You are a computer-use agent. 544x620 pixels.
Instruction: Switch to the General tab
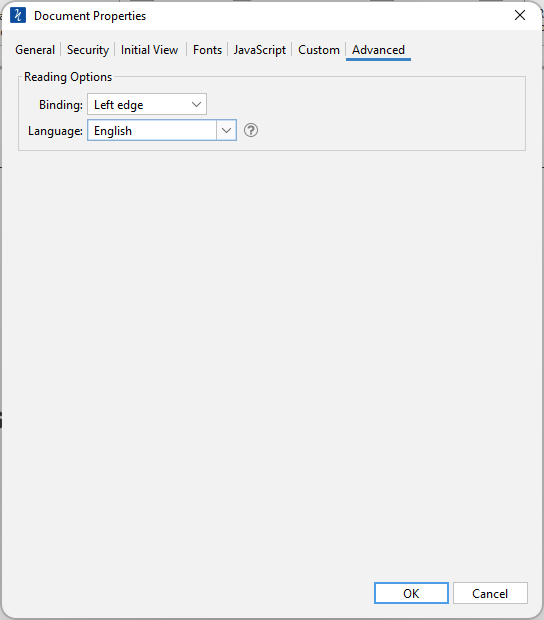tap(35, 50)
